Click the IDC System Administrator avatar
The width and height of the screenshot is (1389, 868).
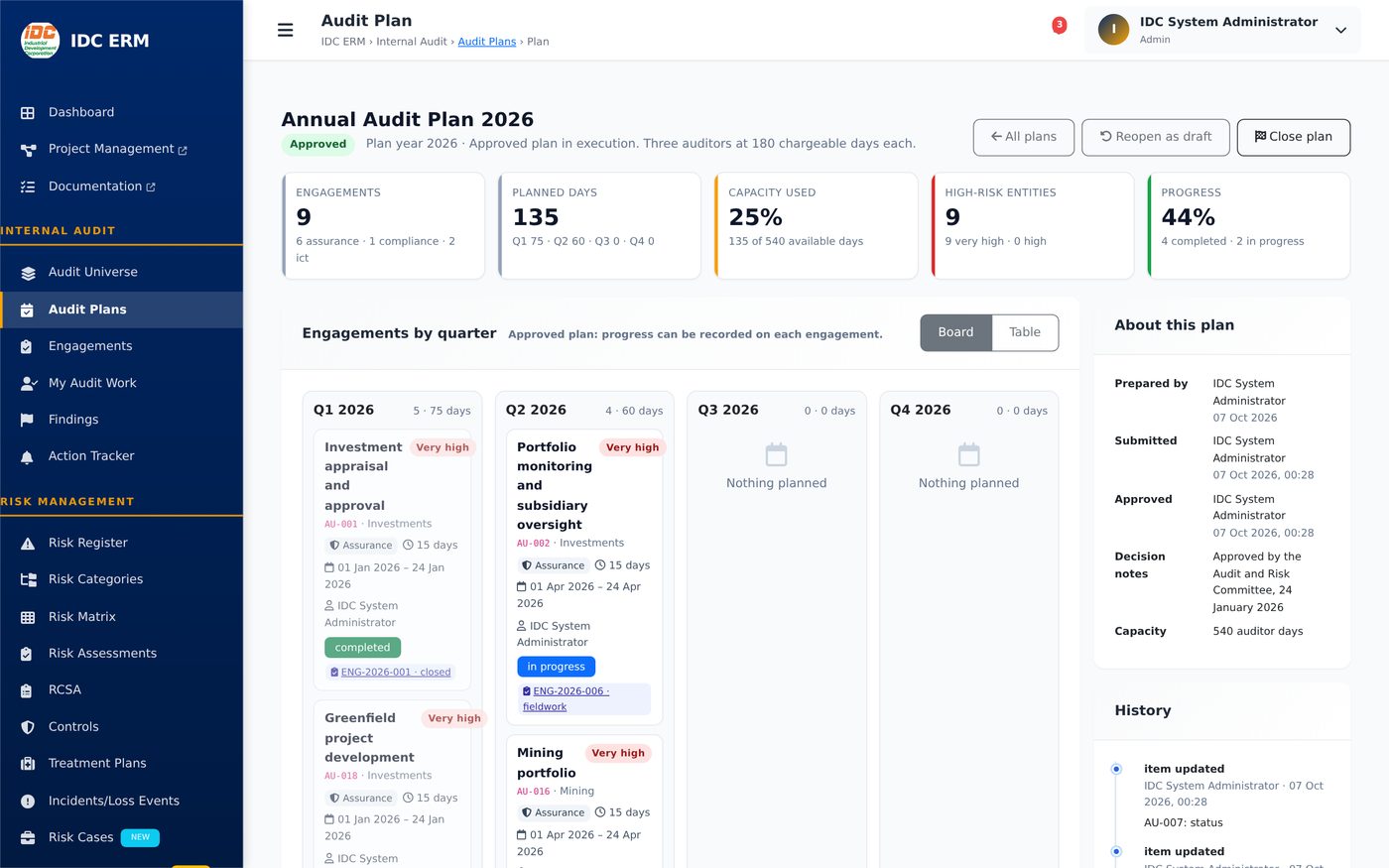click(x=1113, y=30)
